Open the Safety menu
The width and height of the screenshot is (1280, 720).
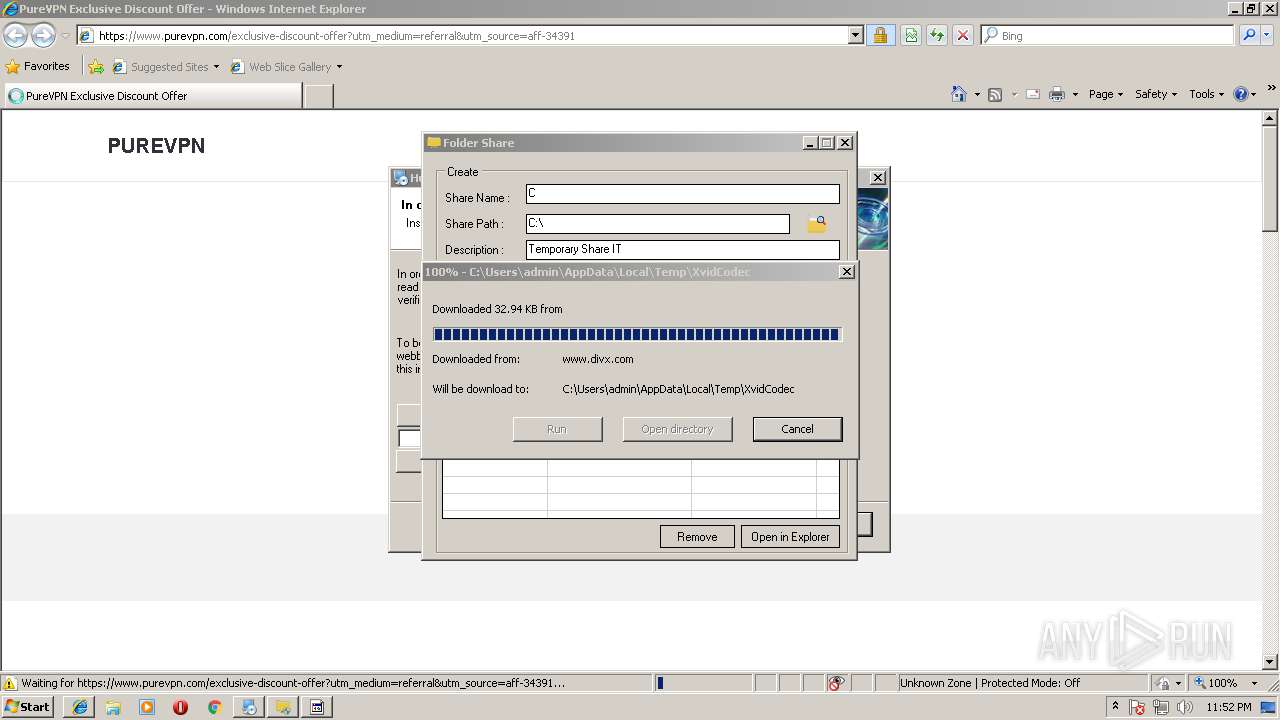(x=1156, y=94)
